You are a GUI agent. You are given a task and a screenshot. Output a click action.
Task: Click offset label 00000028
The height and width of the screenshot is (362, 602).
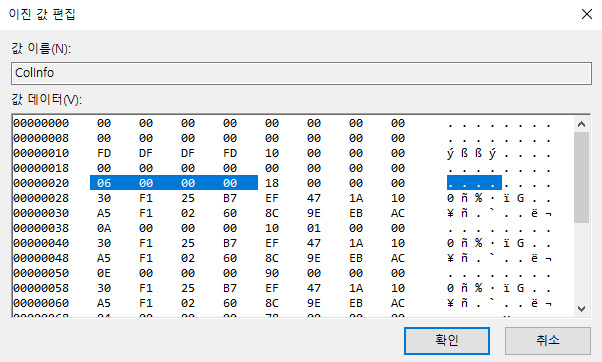pyautogui.click(x=41, y=198)
